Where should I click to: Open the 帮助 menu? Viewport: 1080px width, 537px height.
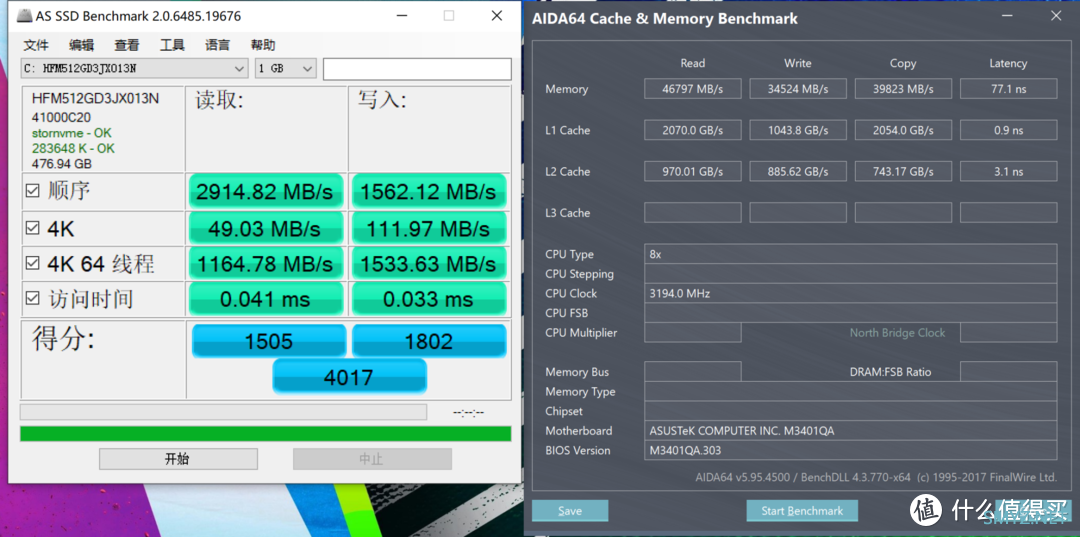coord(263,45)
